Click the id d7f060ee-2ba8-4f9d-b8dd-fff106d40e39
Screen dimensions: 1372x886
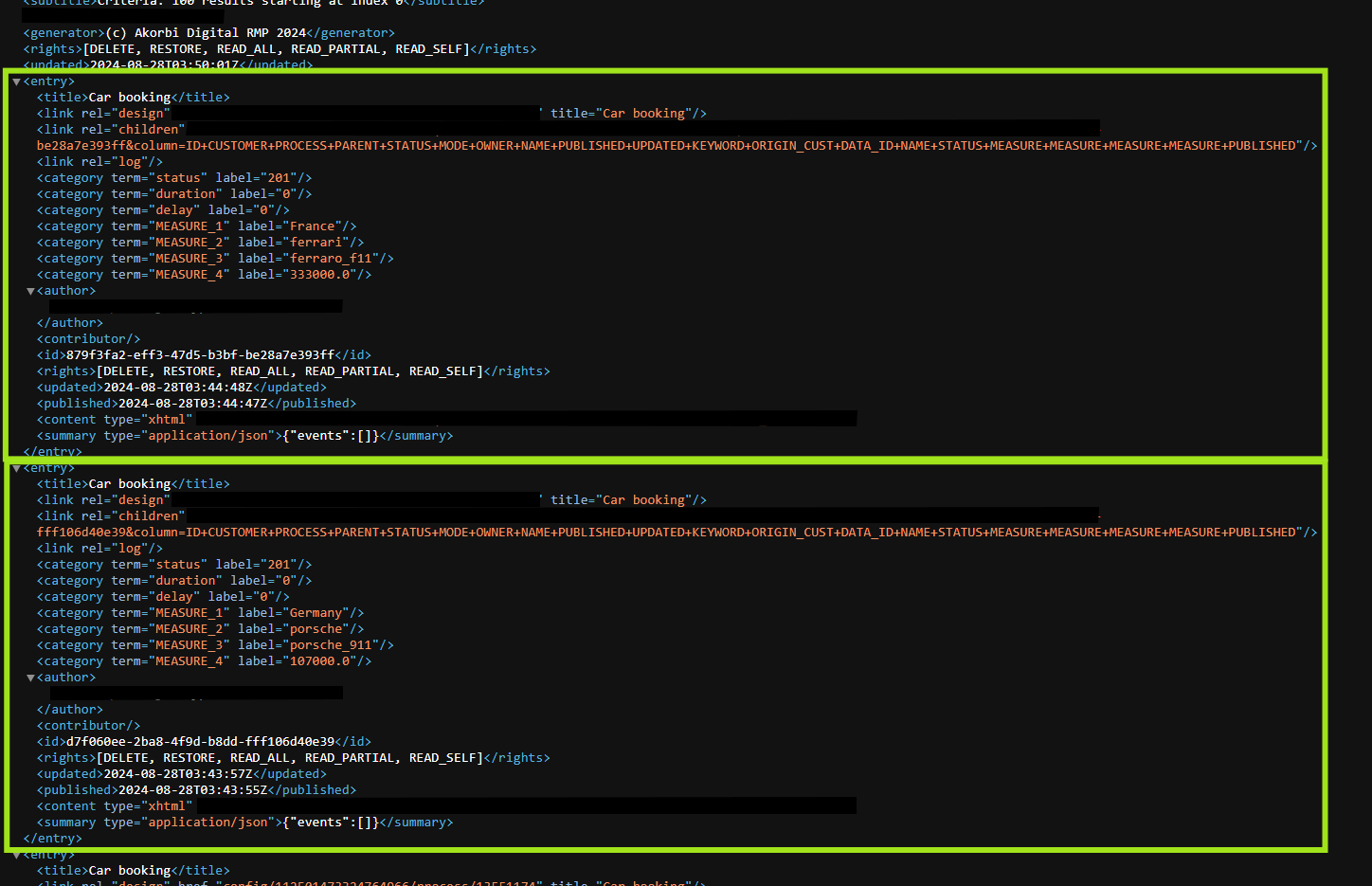(200, 741)
